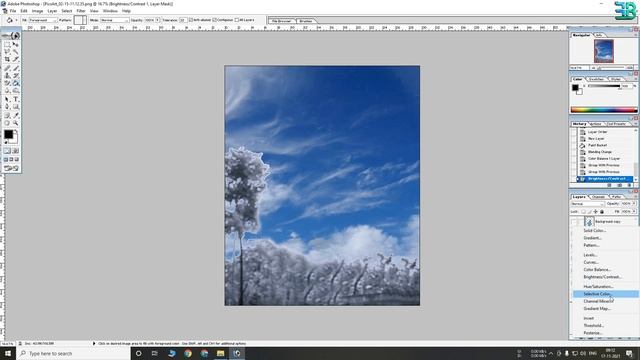640x360 pixels.
Task: Pick a color from the Color panel spectrum bar
Action: point(604,110)
